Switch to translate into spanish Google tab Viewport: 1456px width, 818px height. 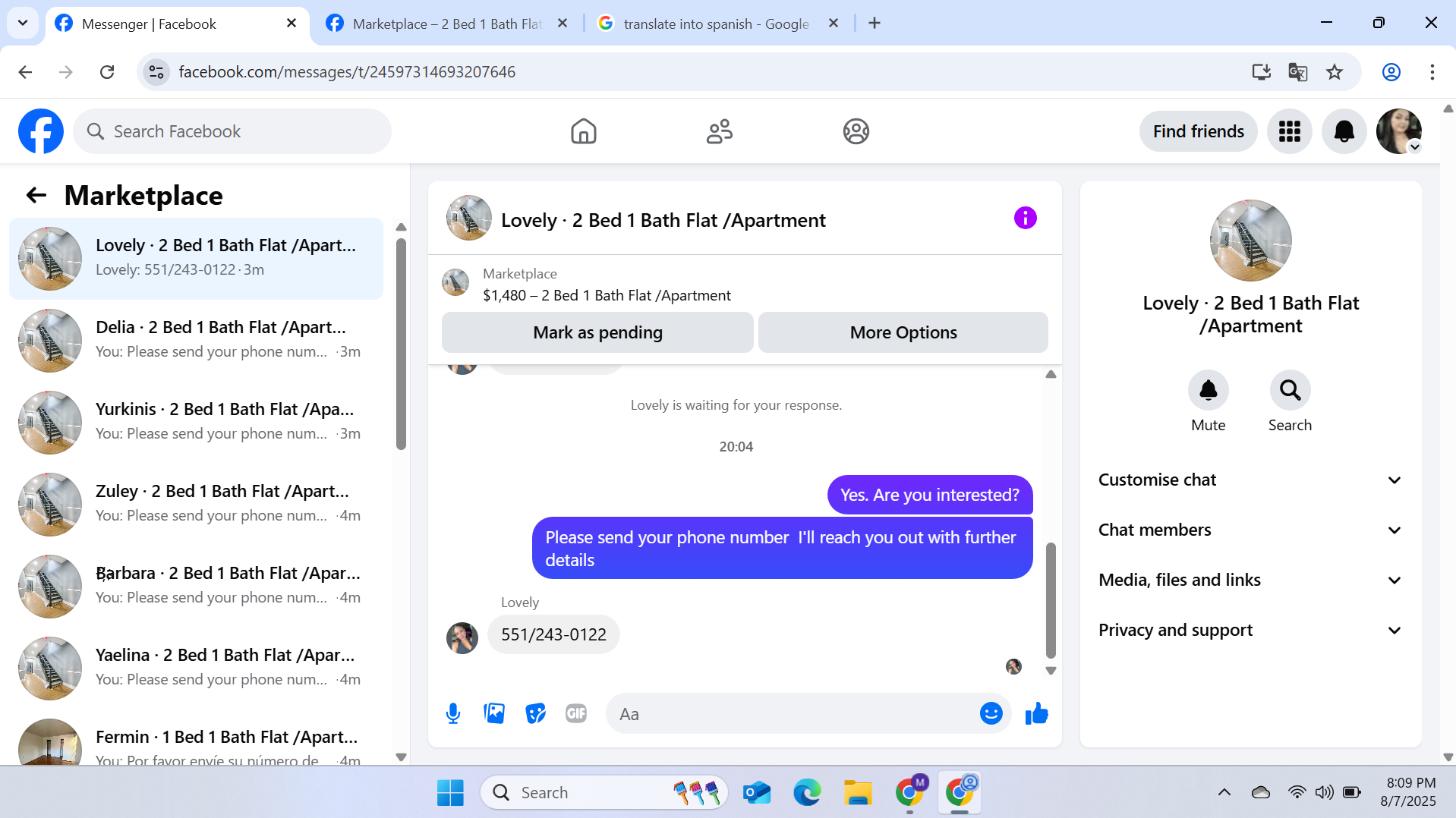(716, 24)
